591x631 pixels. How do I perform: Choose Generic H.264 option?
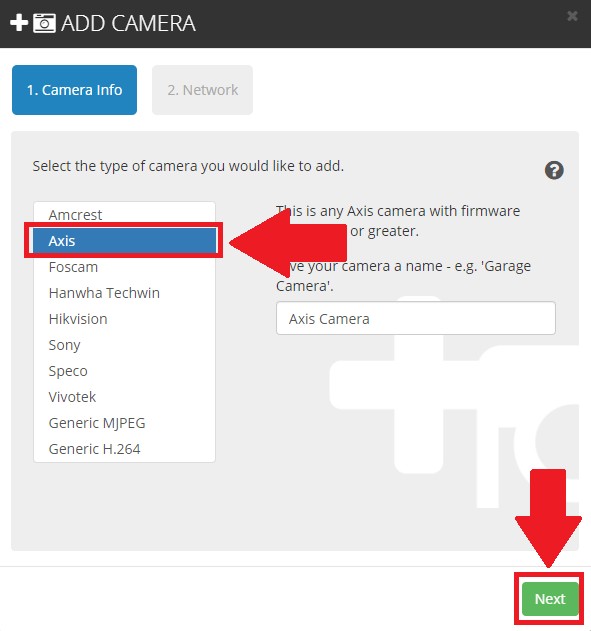(x=124, y=449)
